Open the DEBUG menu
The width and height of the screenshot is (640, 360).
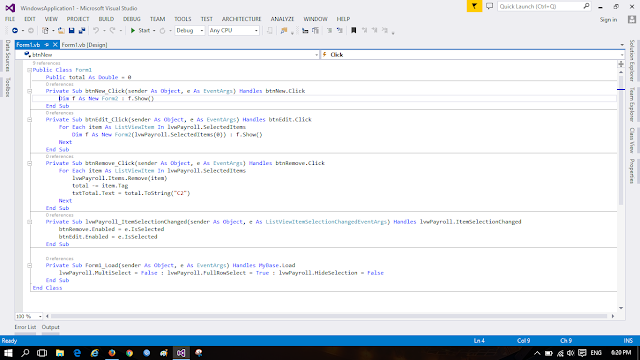pos(131,19)
